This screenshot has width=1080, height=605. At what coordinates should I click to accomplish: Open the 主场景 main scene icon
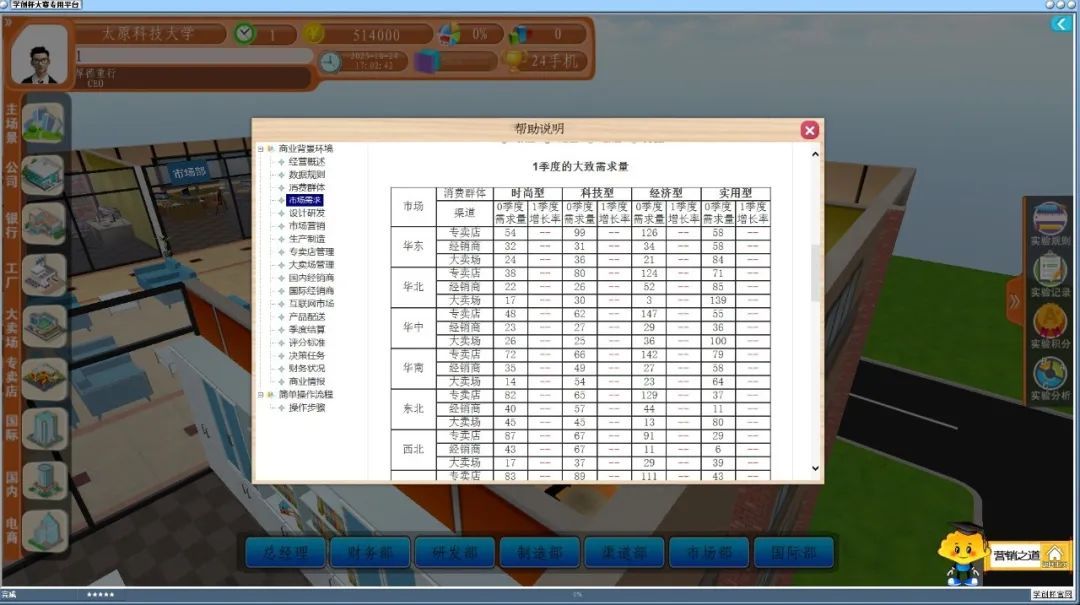44,122
